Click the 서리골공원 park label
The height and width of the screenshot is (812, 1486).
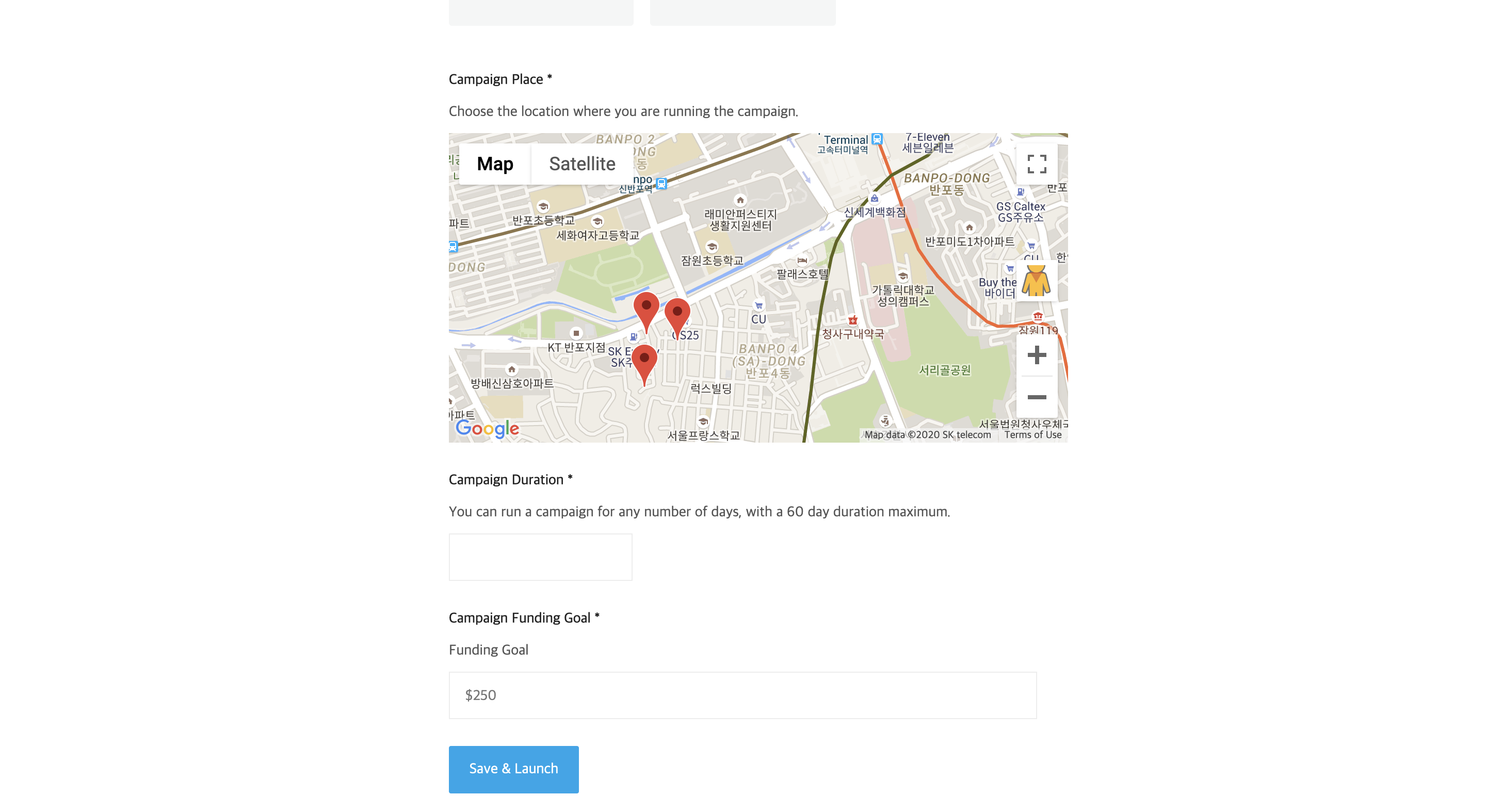pos(944,370)
